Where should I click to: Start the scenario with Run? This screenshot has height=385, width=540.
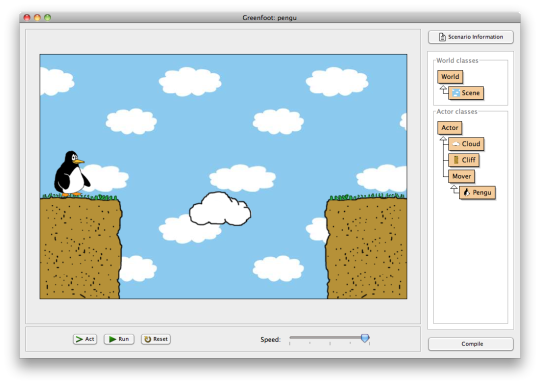pyautogui.click(x=119, y=339)
